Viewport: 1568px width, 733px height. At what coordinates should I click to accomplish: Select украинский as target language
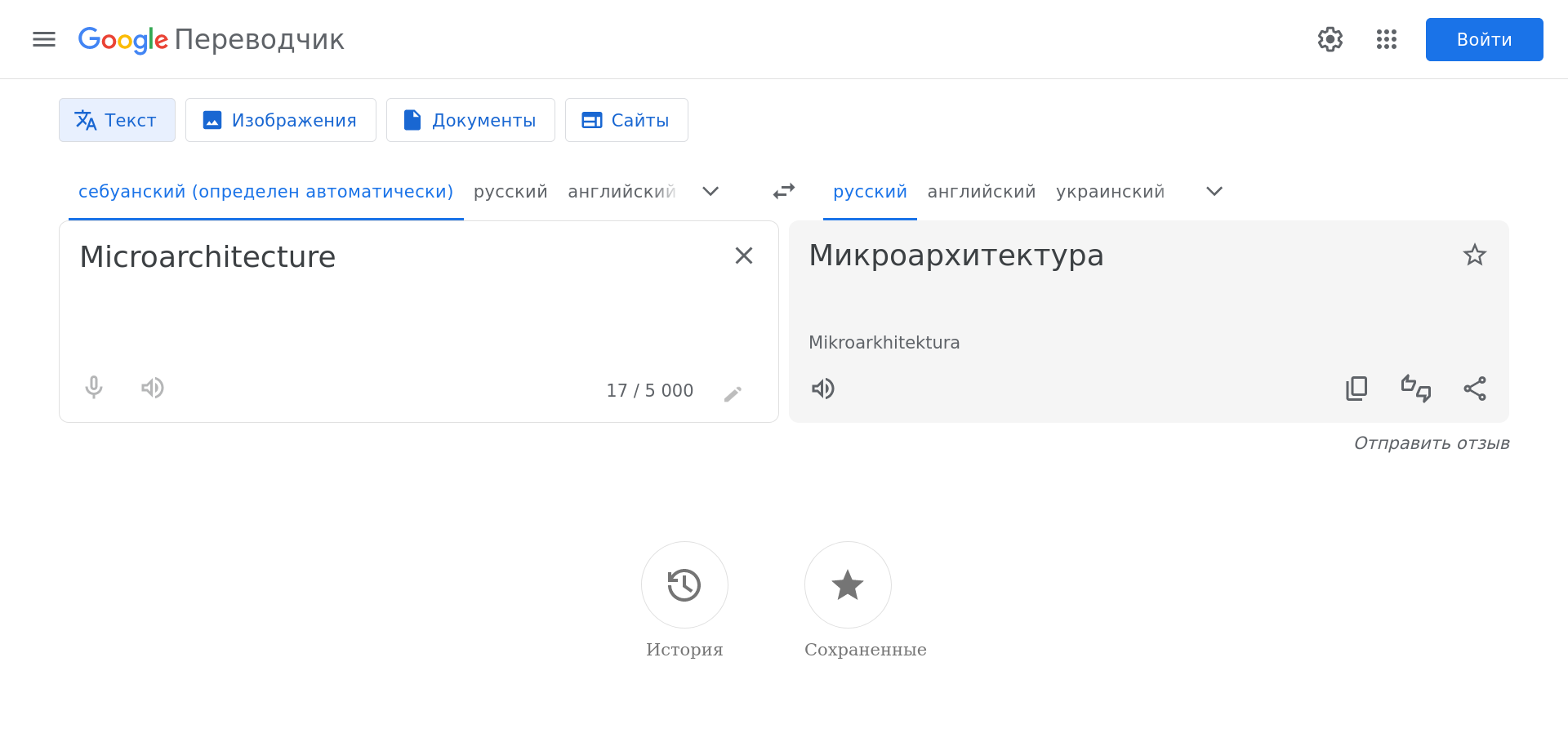pos(1111,192)
